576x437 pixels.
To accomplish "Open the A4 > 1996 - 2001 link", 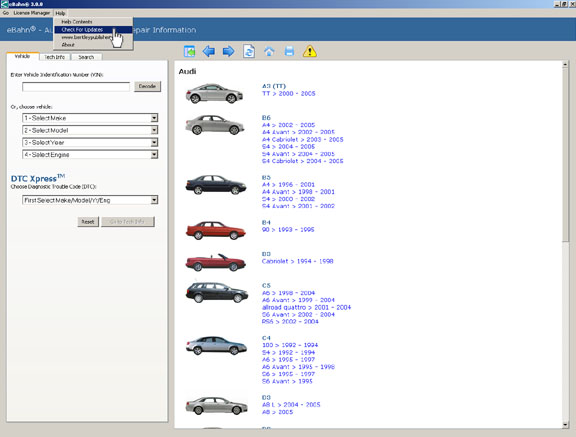I will 288,184.
